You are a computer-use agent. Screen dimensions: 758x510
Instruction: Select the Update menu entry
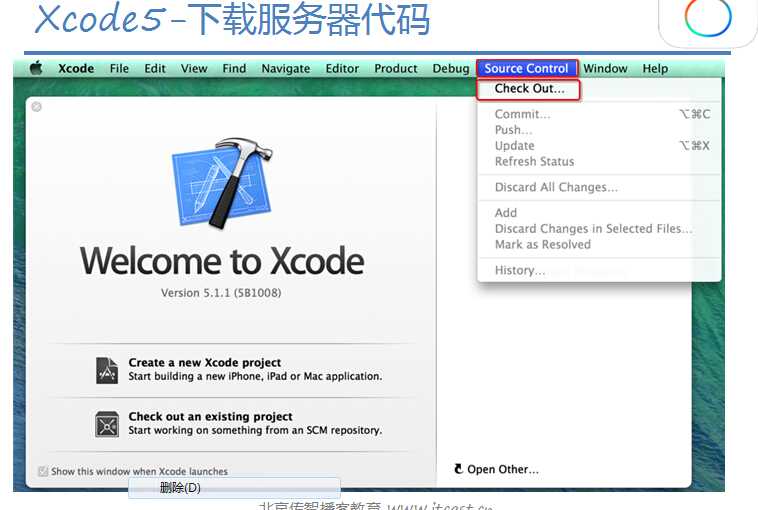pos(599,146)
